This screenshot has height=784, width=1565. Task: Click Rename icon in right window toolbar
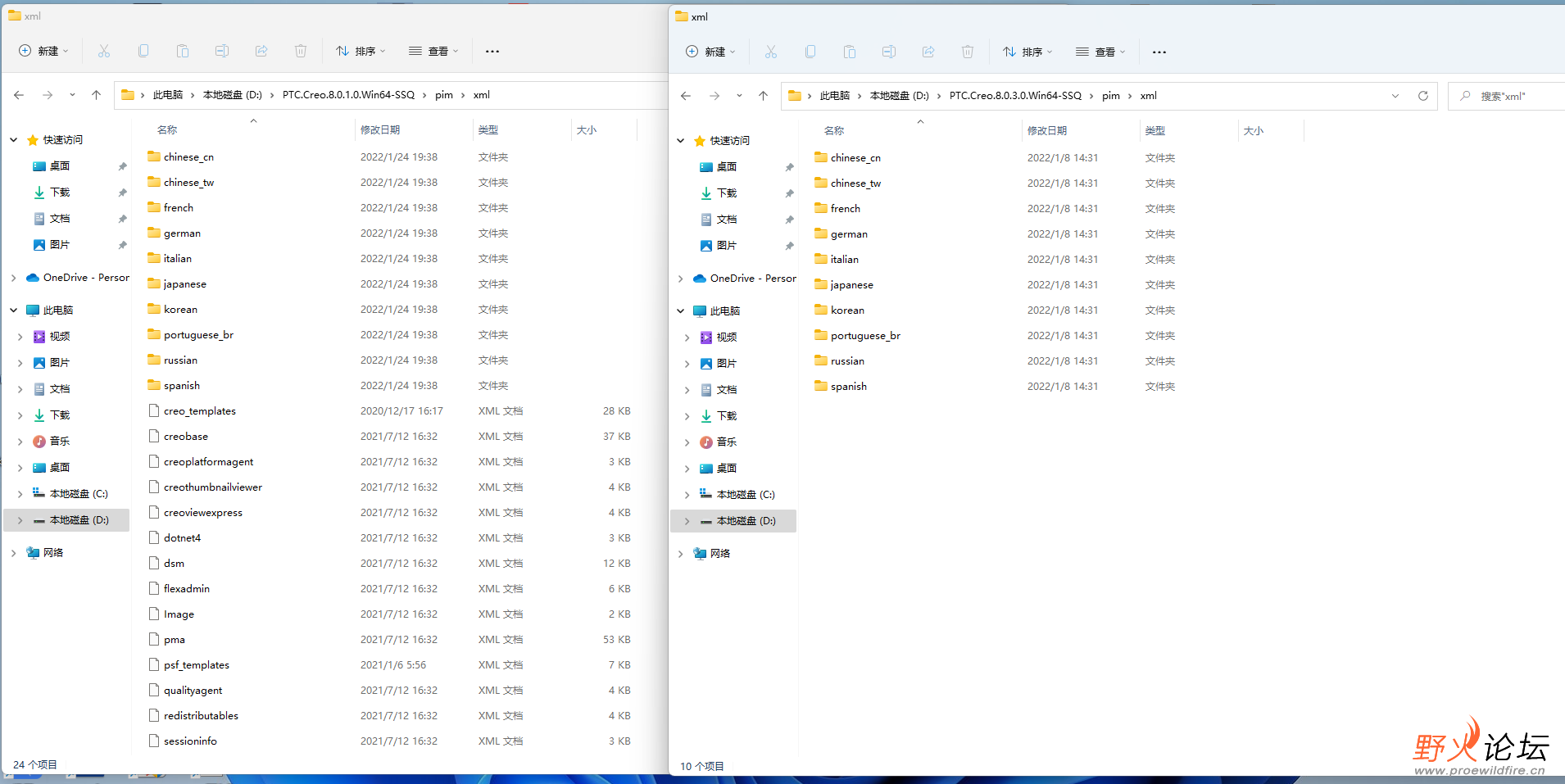click(x=889, y=52)
